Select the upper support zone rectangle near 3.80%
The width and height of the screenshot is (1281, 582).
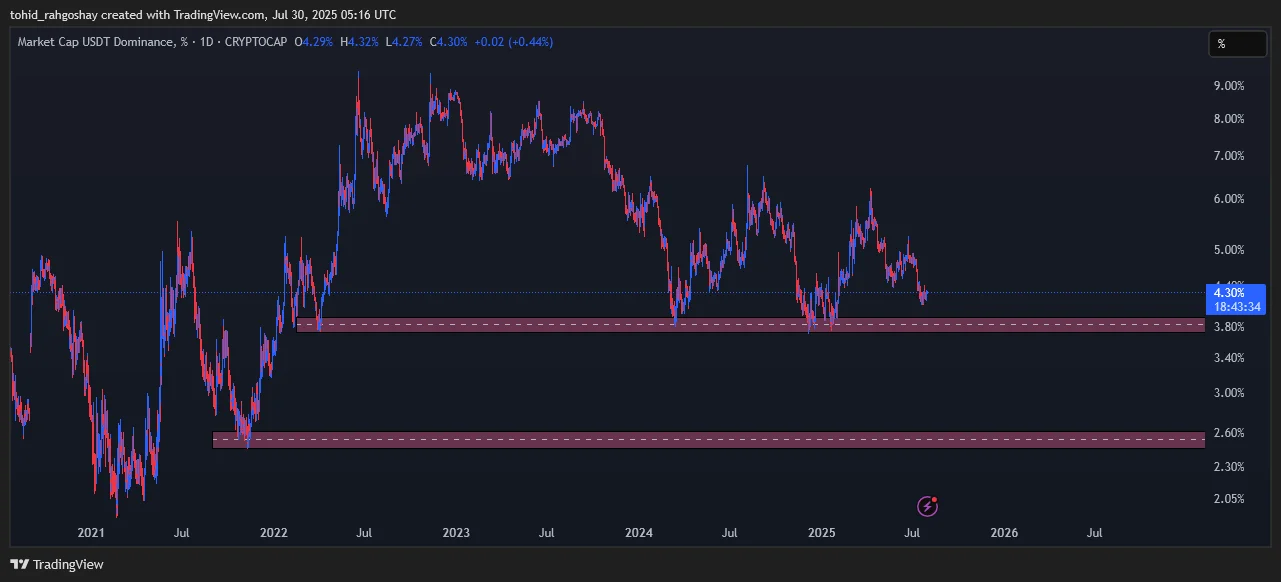coord(750,325)
